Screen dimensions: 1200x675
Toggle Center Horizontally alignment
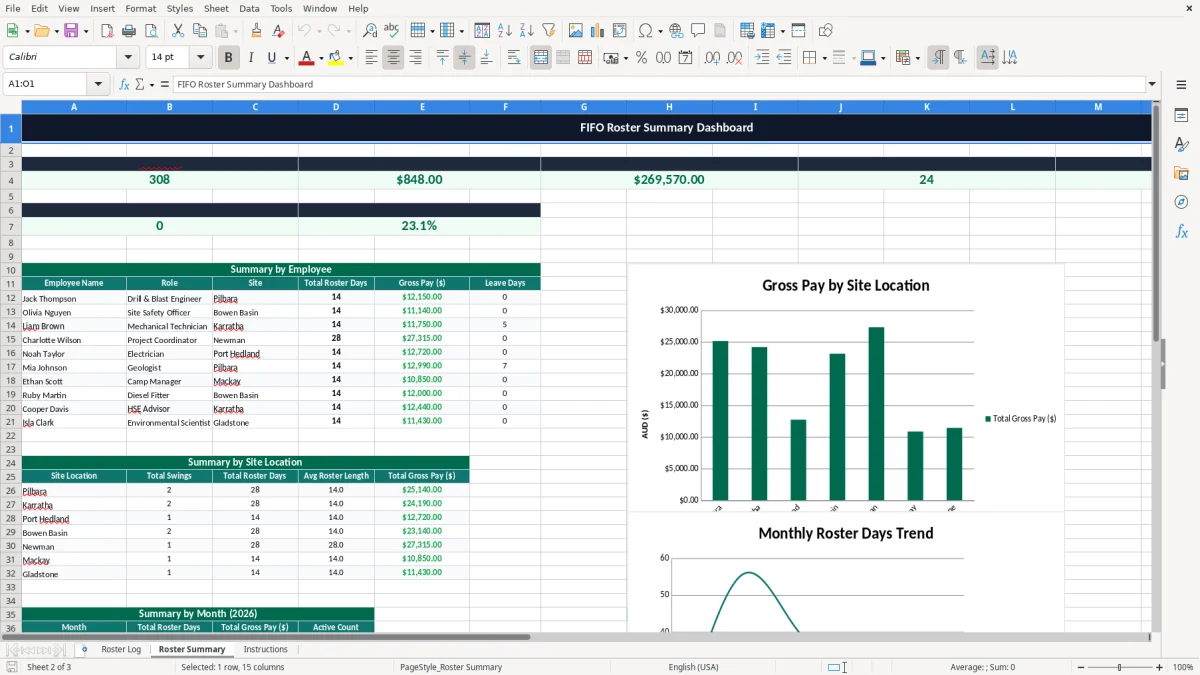pos(393,58)
